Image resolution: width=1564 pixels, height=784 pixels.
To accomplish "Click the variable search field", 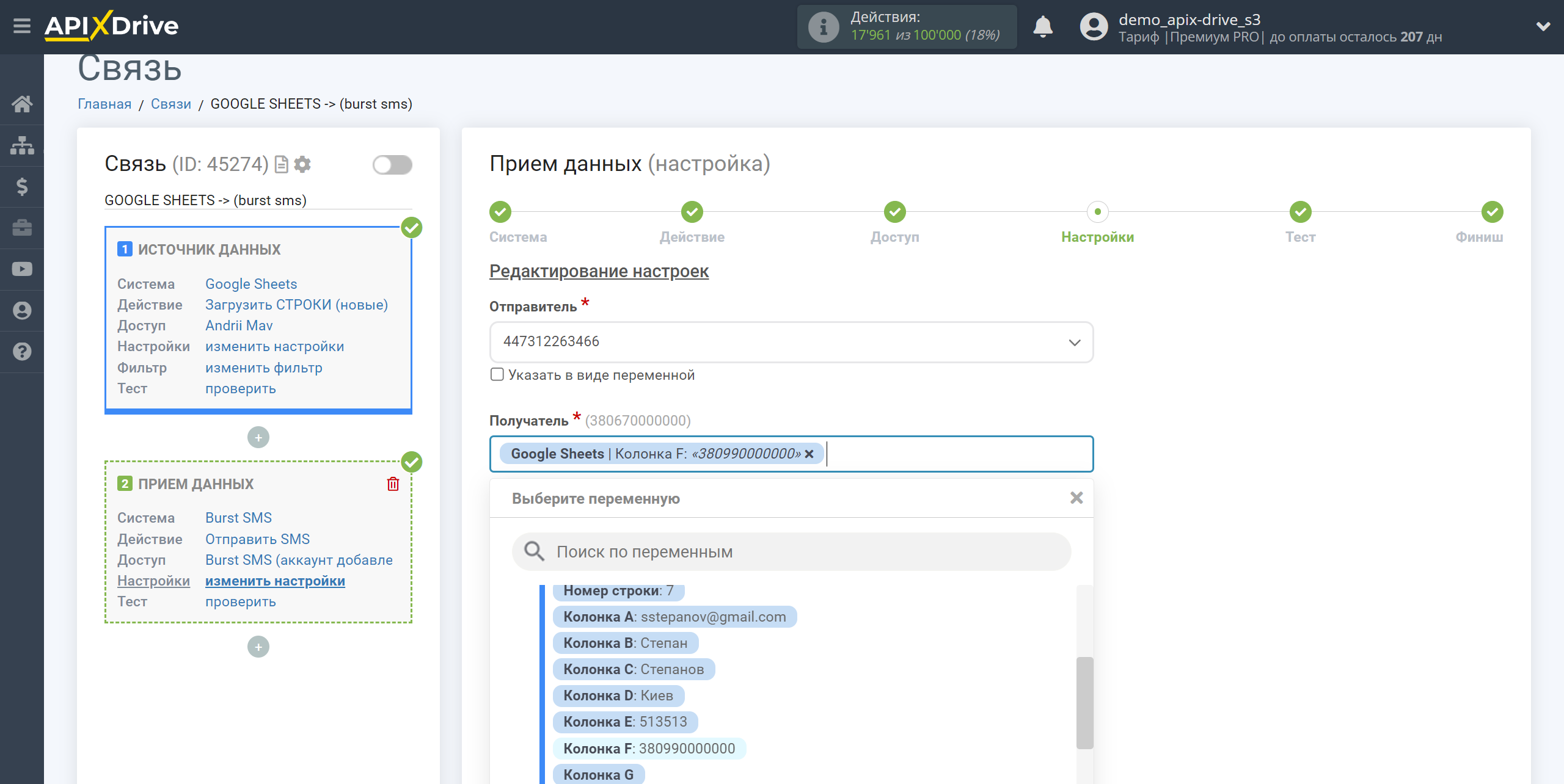I will pos(791,552).
